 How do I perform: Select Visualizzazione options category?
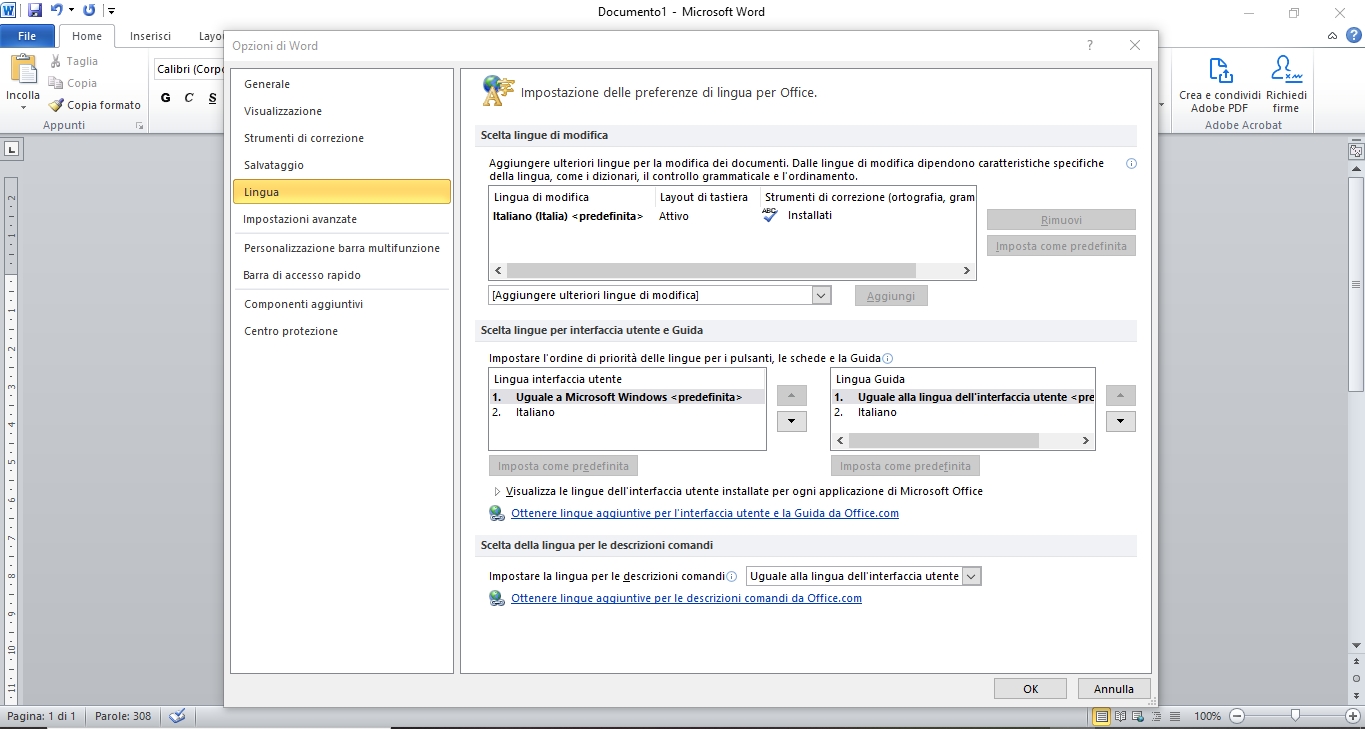click(x=341, y=111)
